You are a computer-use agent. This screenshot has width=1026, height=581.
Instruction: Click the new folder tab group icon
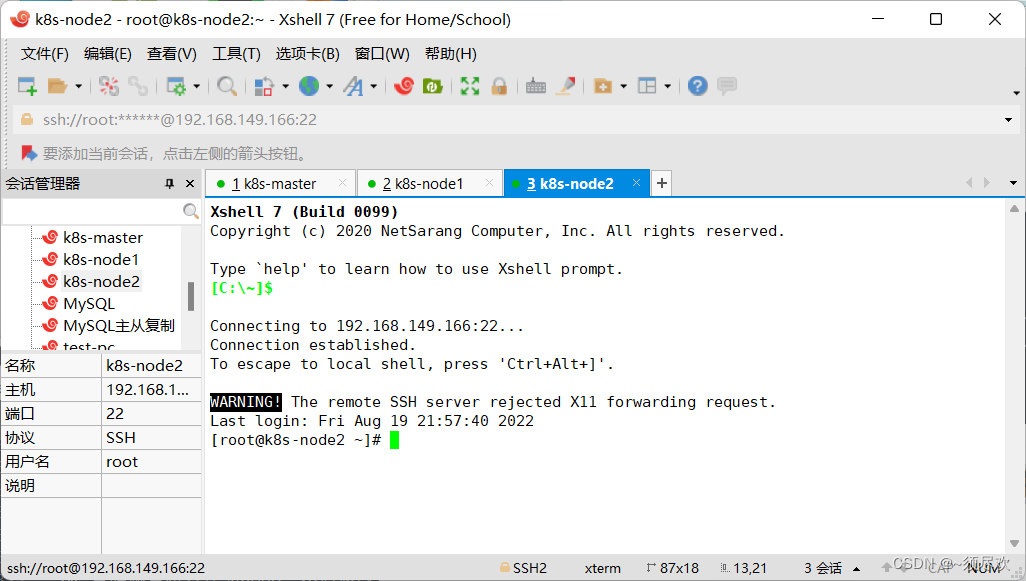[x=603, y=86]
